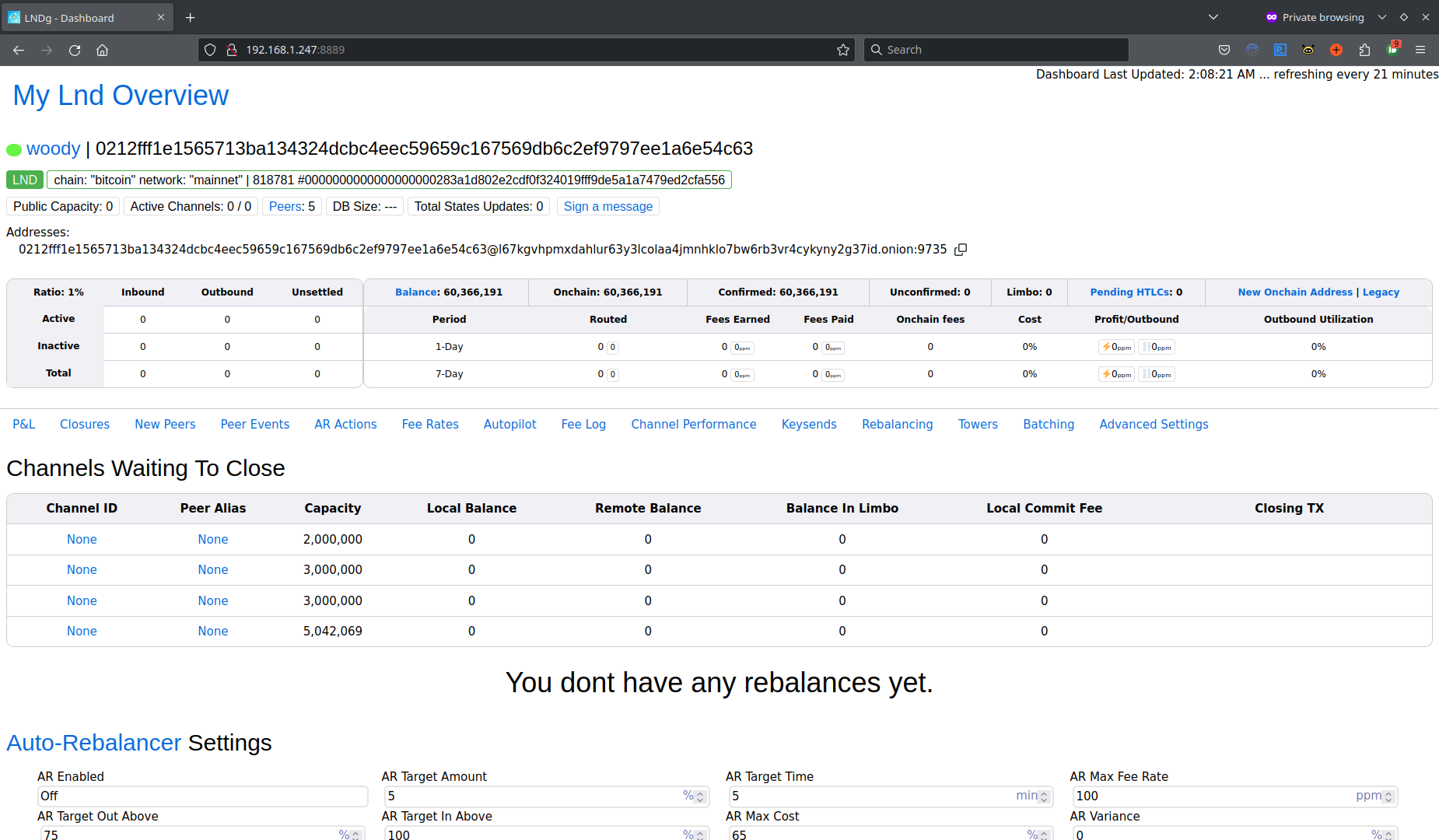Click the Firefox Search box

click(996, 50)
